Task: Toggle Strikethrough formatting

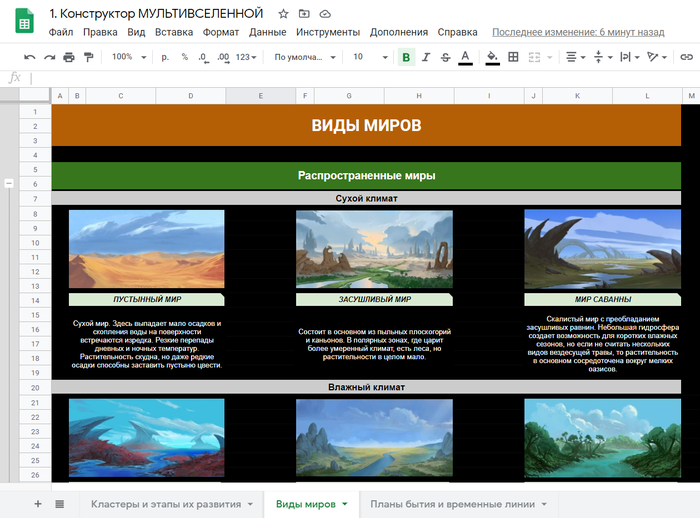Action: coord(445,57)
